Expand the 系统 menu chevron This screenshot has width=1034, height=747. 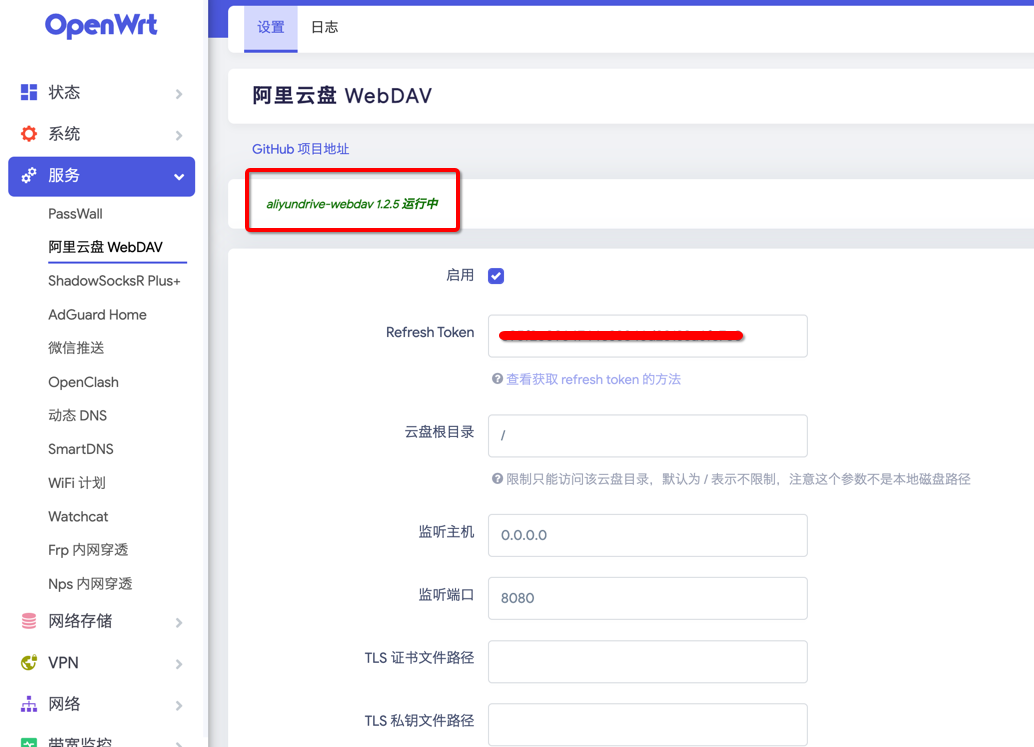click(x=179, y=135)
